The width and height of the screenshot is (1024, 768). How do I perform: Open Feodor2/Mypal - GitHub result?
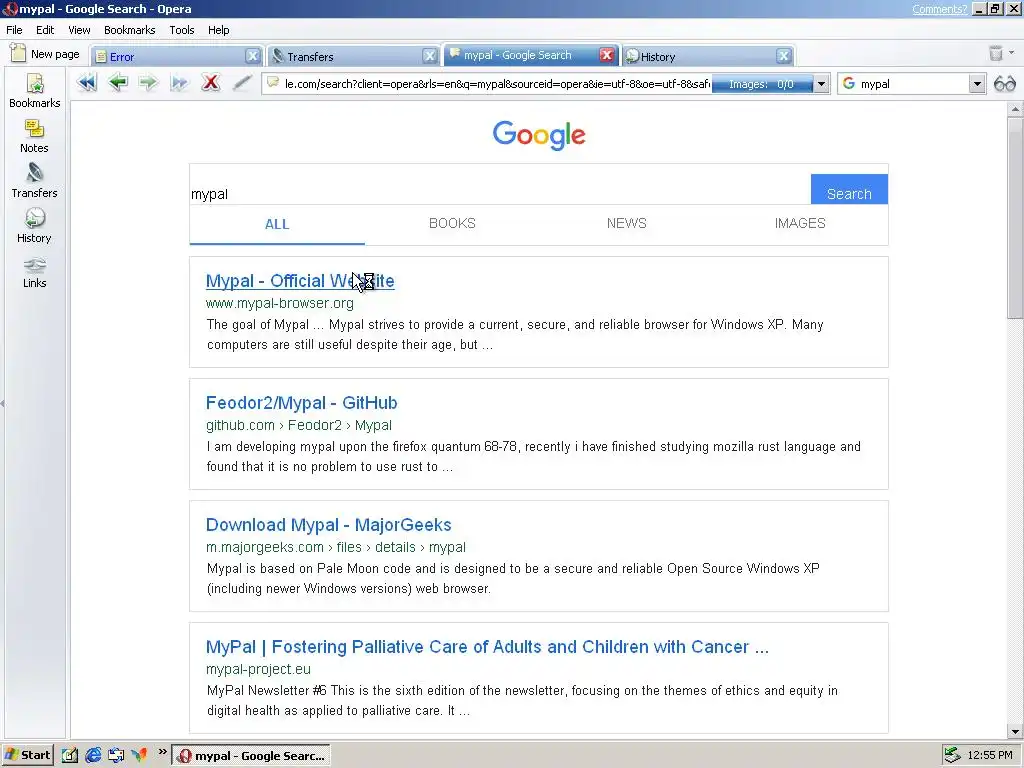coord(302,403)
